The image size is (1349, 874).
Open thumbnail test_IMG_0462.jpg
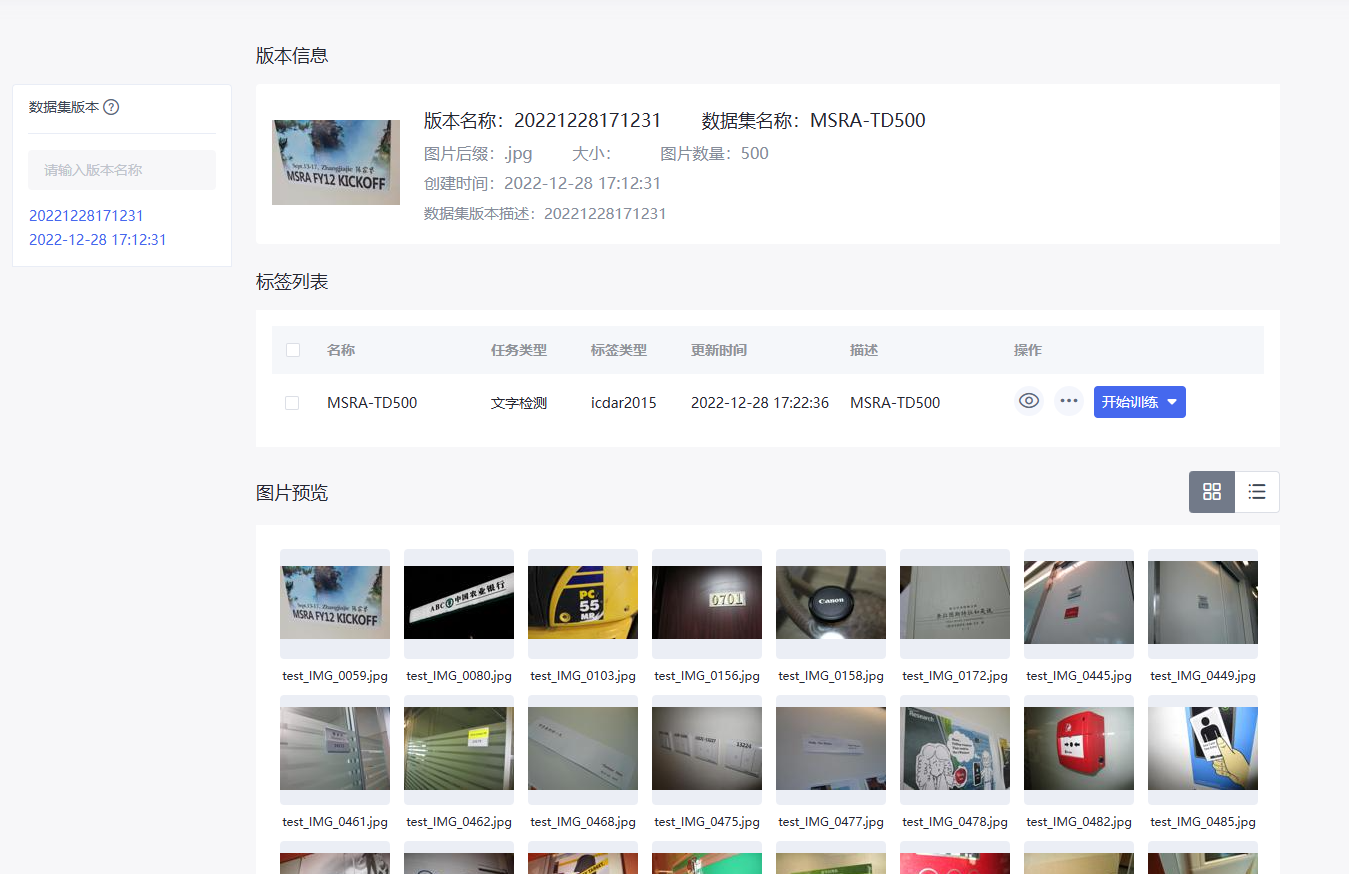coord(459,749)
